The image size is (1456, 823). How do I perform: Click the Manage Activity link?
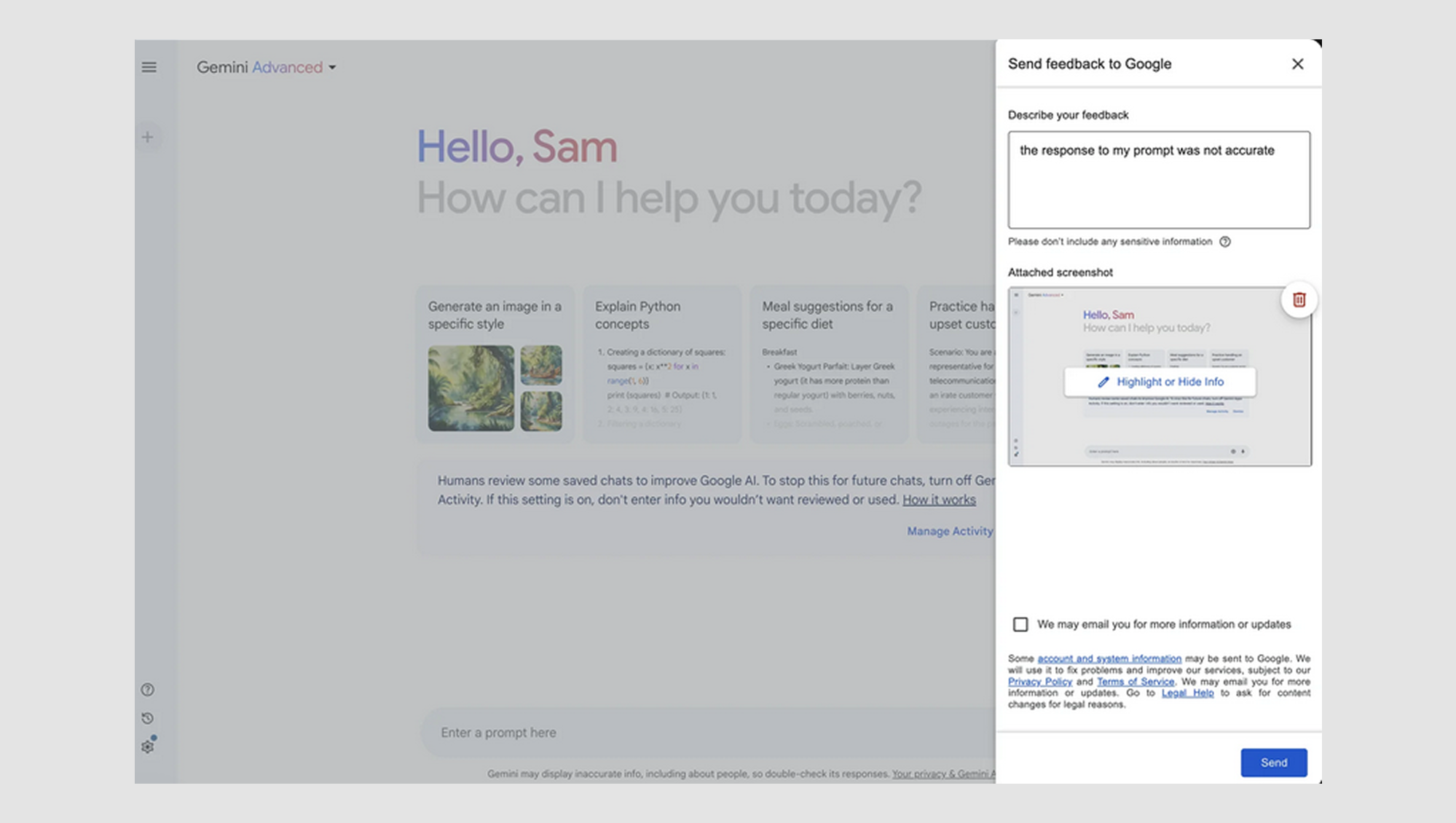coord(950,531)
